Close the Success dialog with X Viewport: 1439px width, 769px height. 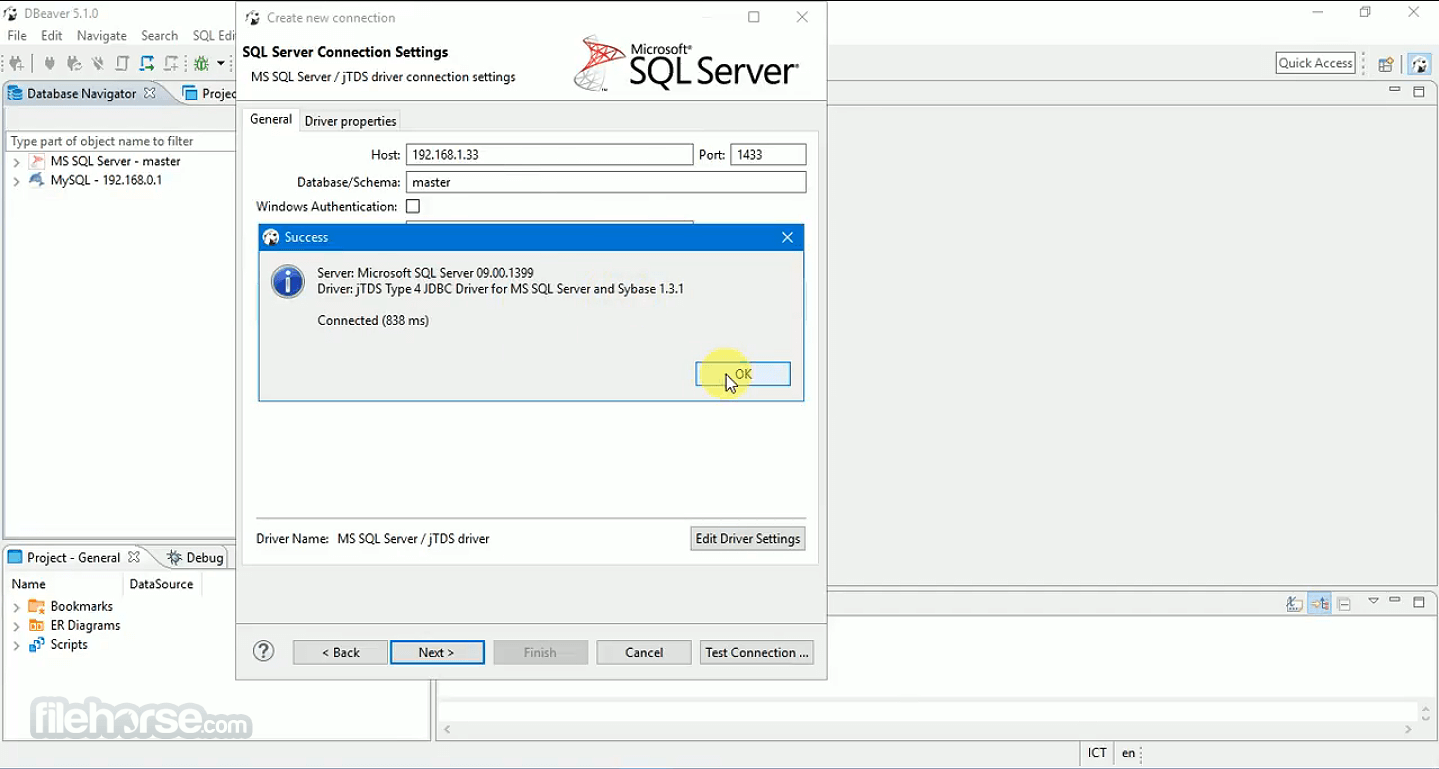pyautogui.click(x=787, y=237)
